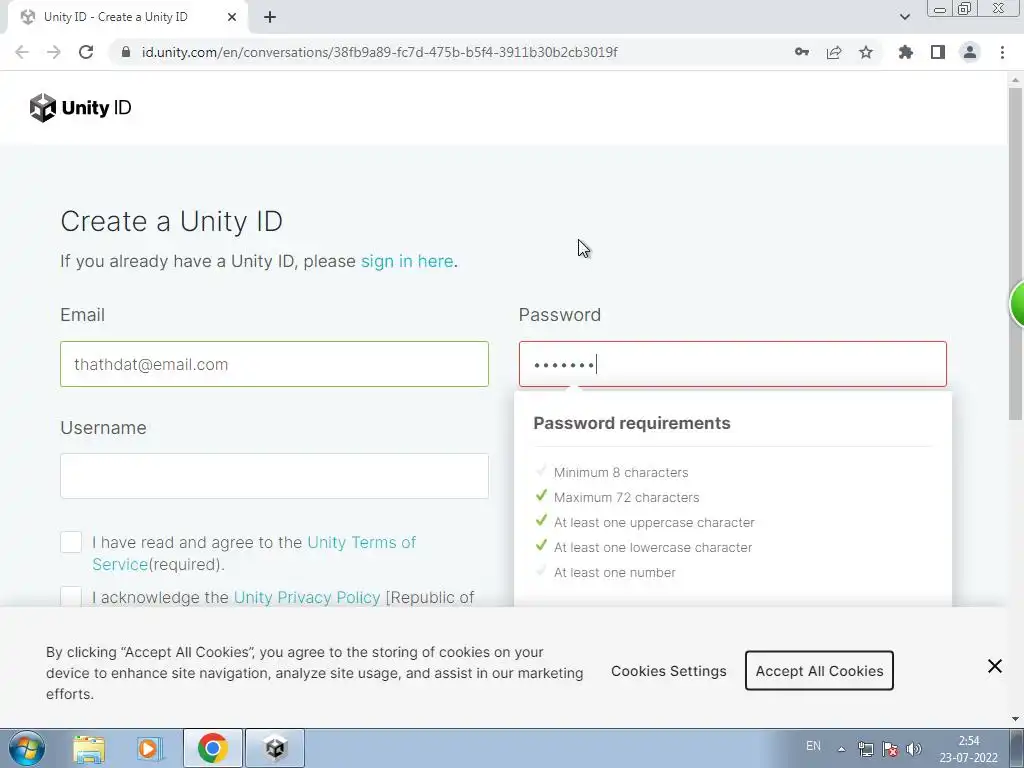Click the Cookies Settings button
Viewport: 1024px width, 768px height.
669,671
